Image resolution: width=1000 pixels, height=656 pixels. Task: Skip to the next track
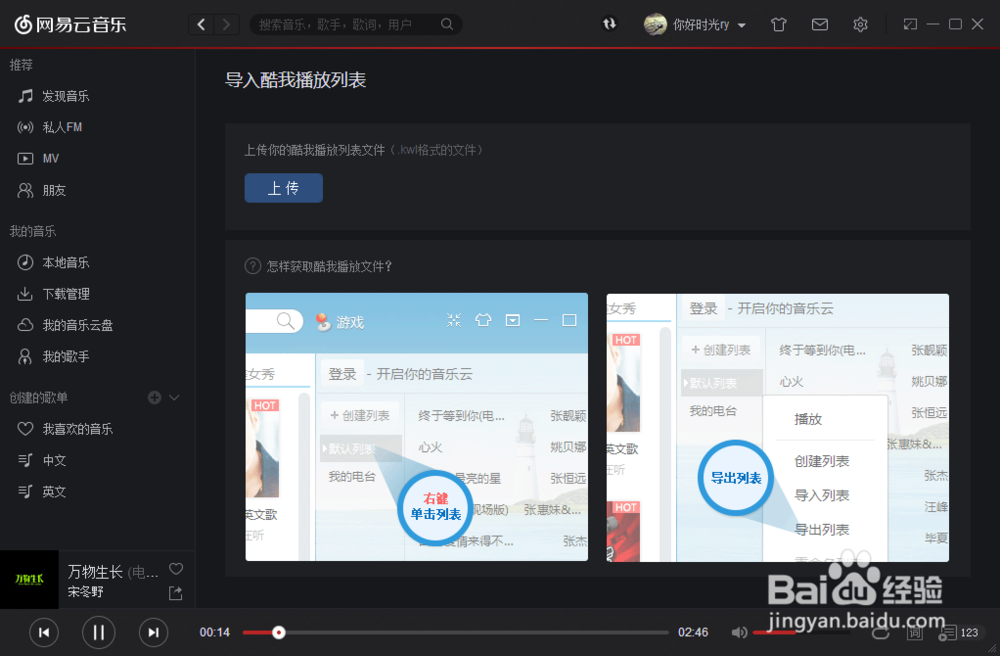click(153, 632)
